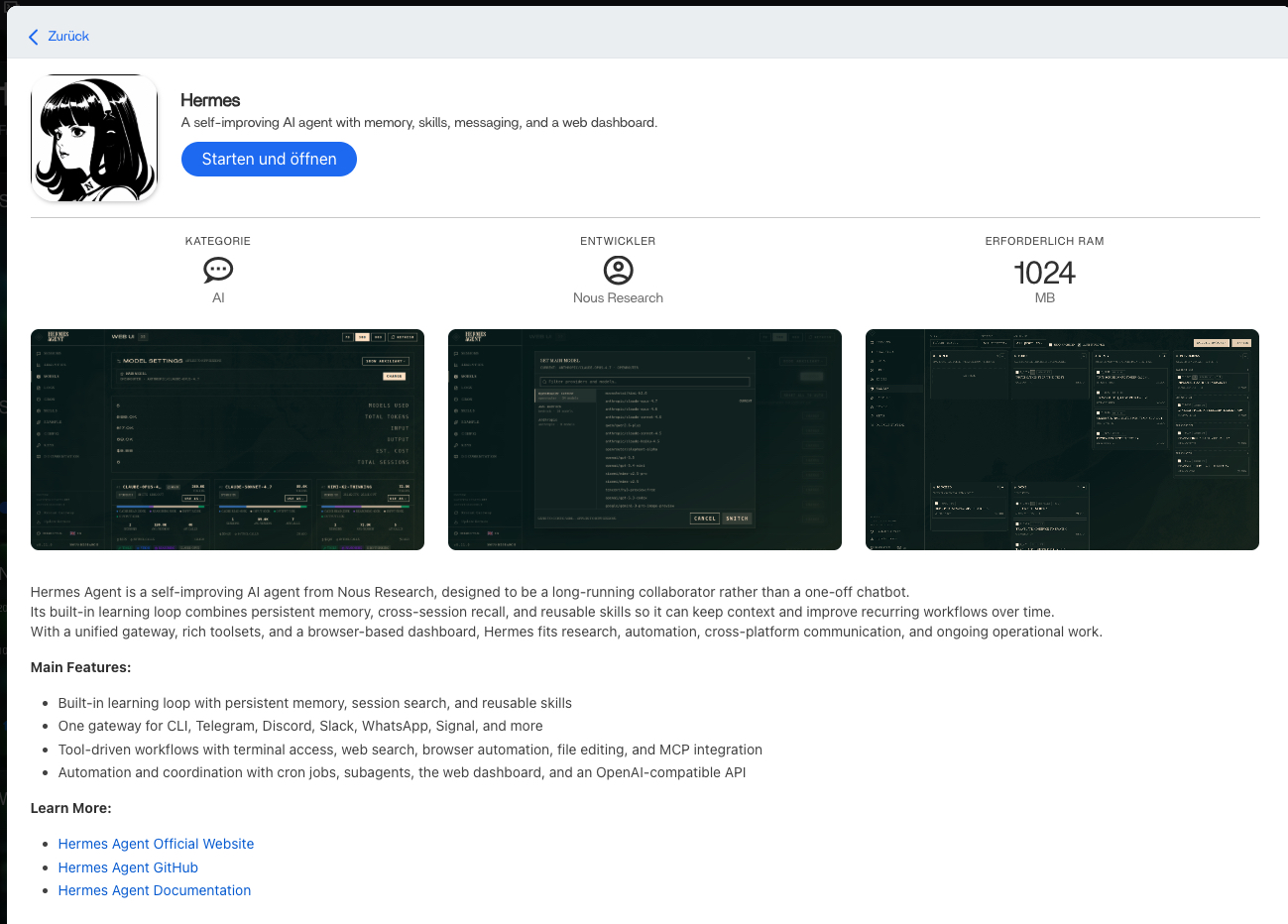
Task: Open the Set Main Model dialog screenshot
Action: [644, 439]
